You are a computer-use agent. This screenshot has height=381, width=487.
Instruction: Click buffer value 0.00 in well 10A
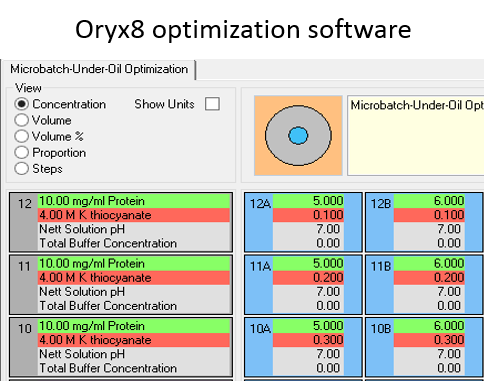[308, 368]
